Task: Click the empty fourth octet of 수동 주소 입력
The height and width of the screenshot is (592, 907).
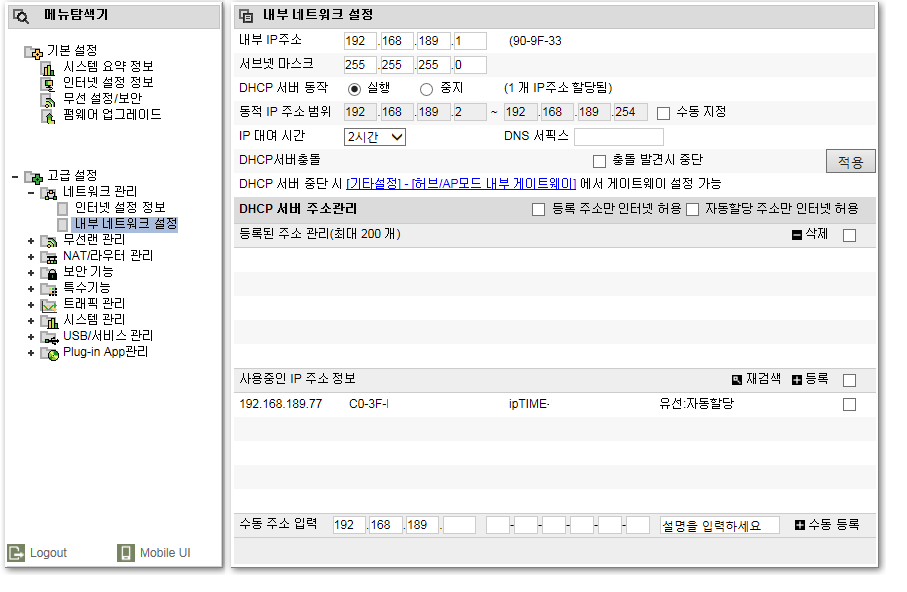Action: pos(459,525)
